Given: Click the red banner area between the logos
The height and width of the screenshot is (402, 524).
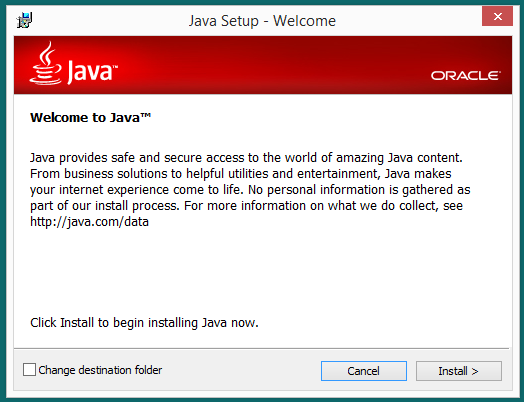Looking at the screenshot, I should 274,65.
